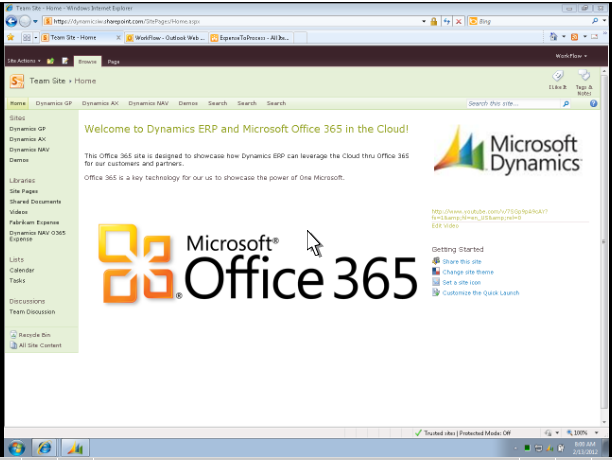612x460 pixels.
Task: Click the Read Mail toolbar icon
Action: (594, 37)
